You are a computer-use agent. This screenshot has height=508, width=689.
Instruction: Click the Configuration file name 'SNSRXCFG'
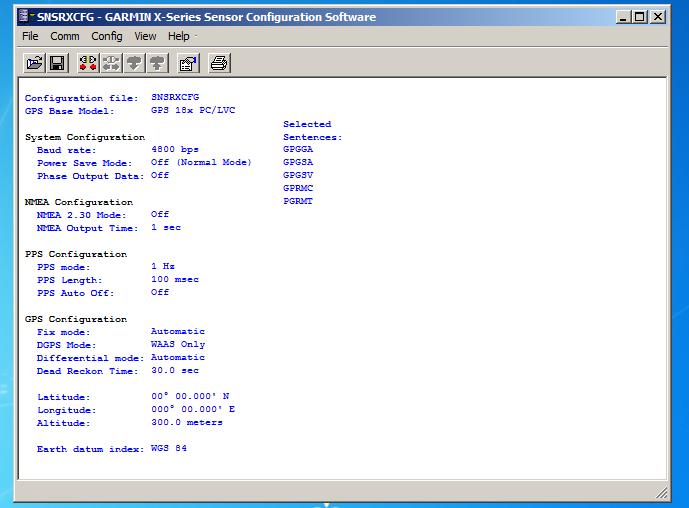(175, 97)
